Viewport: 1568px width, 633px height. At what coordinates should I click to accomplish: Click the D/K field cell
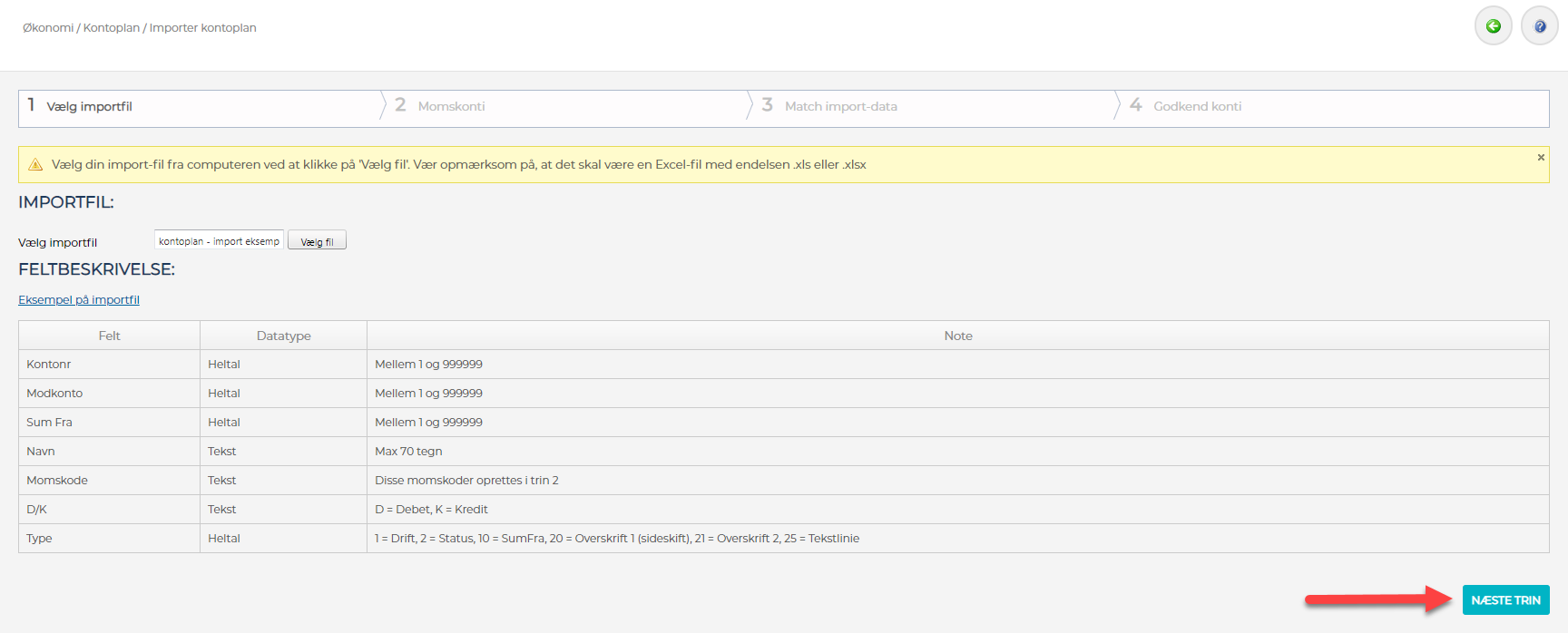click(x=37, y=510)
